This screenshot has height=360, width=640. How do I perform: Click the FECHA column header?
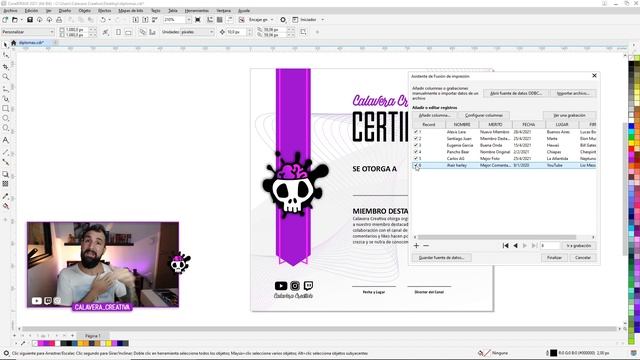tap(529, 124)
